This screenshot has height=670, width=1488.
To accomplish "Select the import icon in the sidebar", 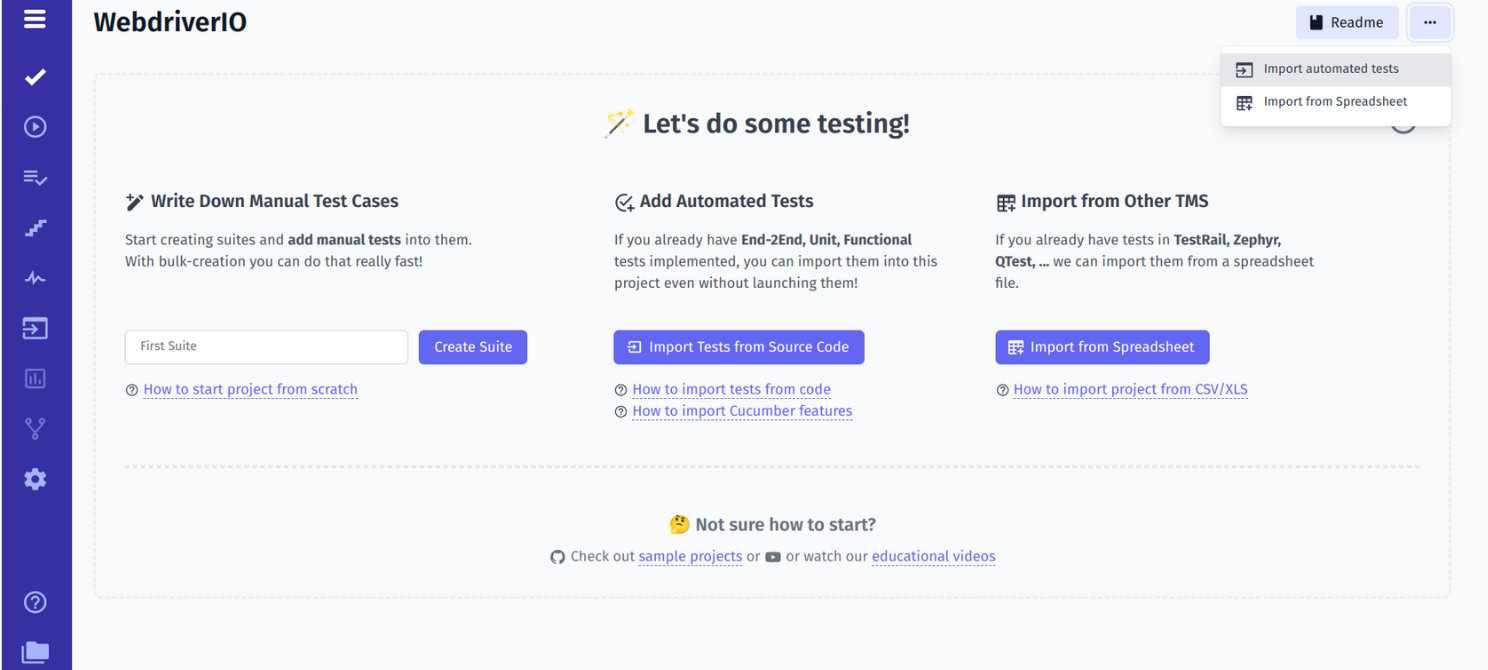I will pyautogui.click(x=35, y=328).
